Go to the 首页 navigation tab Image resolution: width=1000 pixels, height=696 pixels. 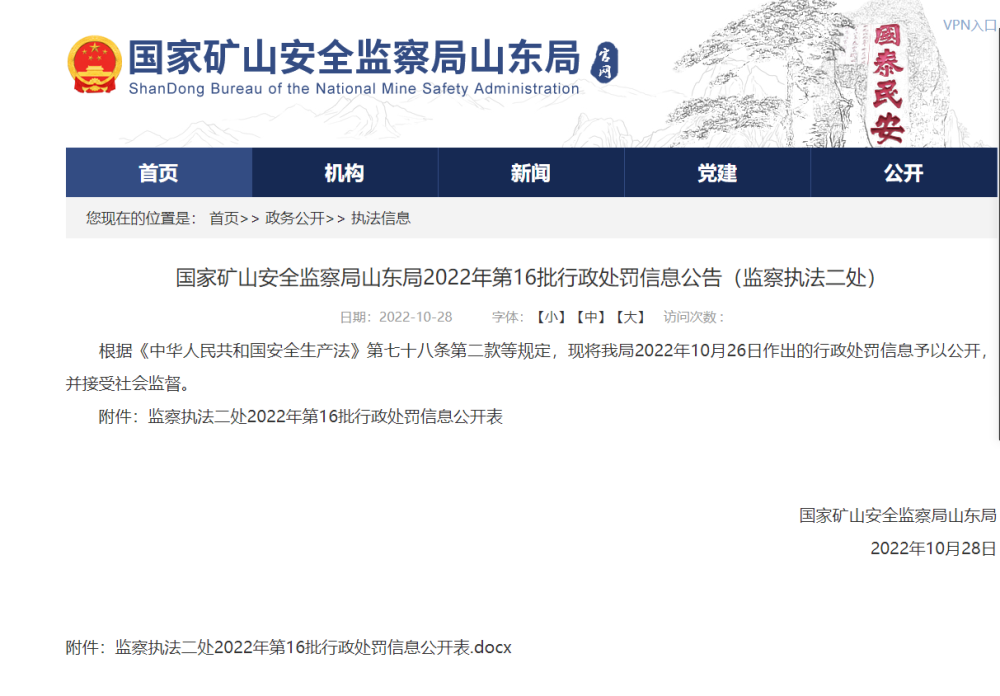158,173
